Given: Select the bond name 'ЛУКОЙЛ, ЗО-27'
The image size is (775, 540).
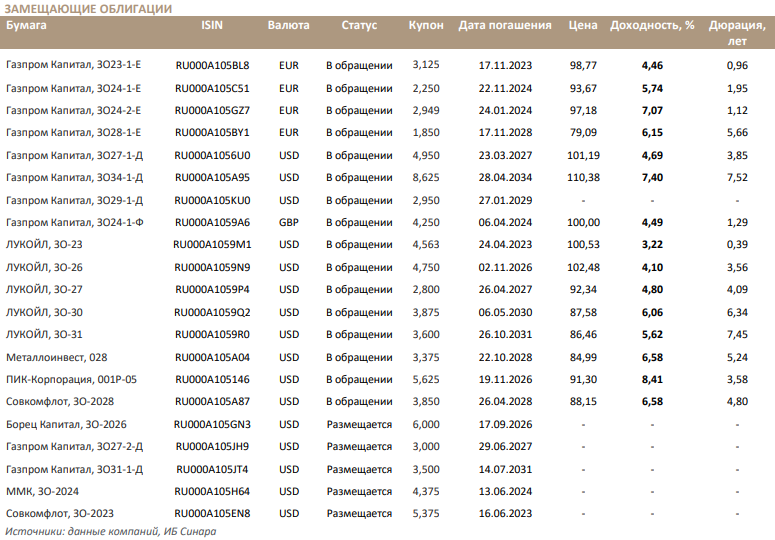Looking at the screenshot, I should click(44, 290).
